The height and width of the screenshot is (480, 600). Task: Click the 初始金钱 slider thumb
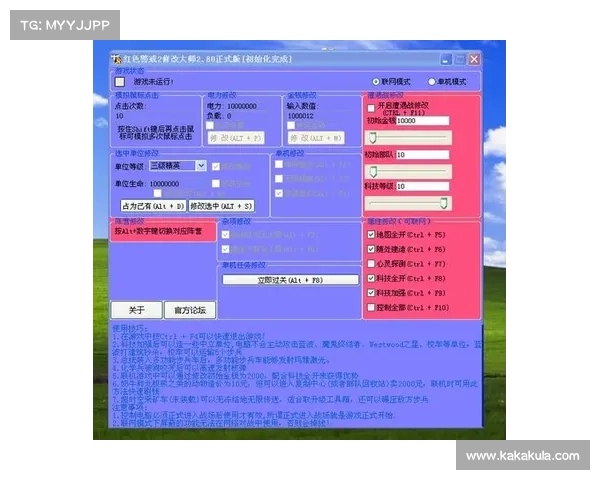click(x=373, y=137)
